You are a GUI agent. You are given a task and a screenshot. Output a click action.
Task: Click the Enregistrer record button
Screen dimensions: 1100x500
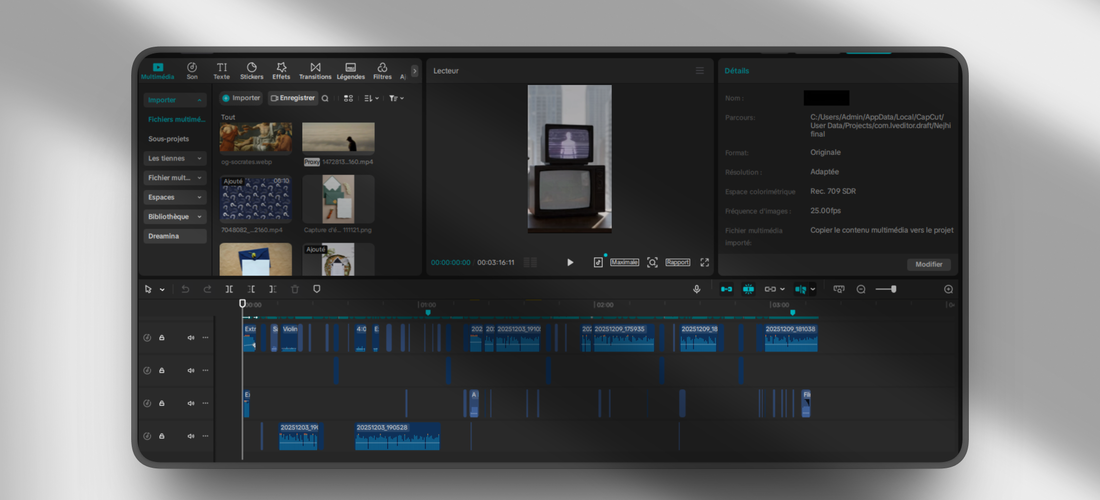(293, 98)
